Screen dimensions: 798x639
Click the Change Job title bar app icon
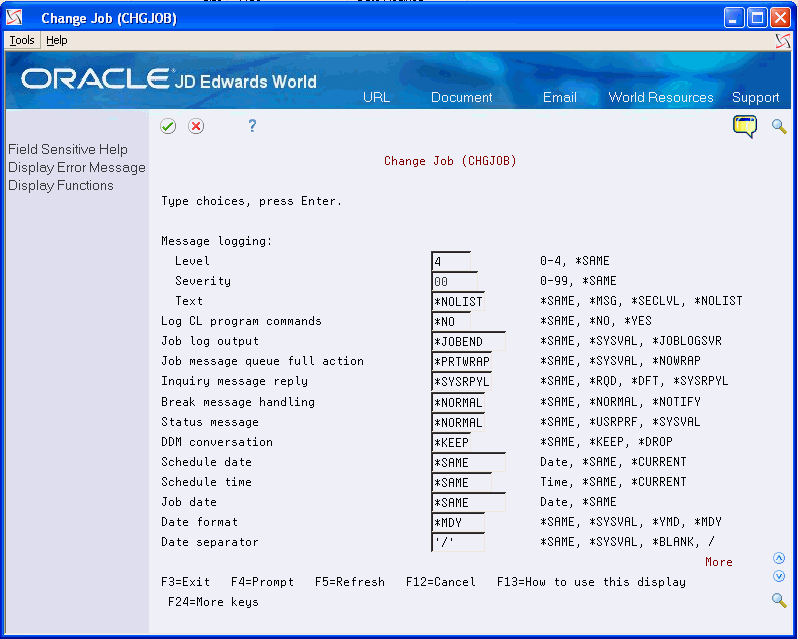tap(14, 18)
